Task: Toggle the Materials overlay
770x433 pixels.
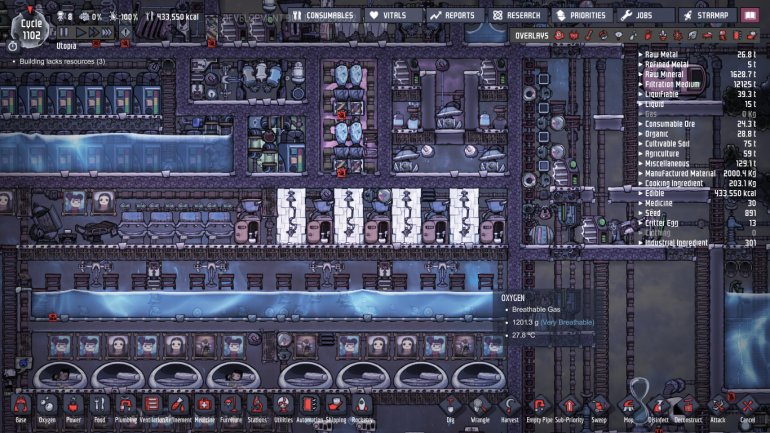Action: click(604, 35)
